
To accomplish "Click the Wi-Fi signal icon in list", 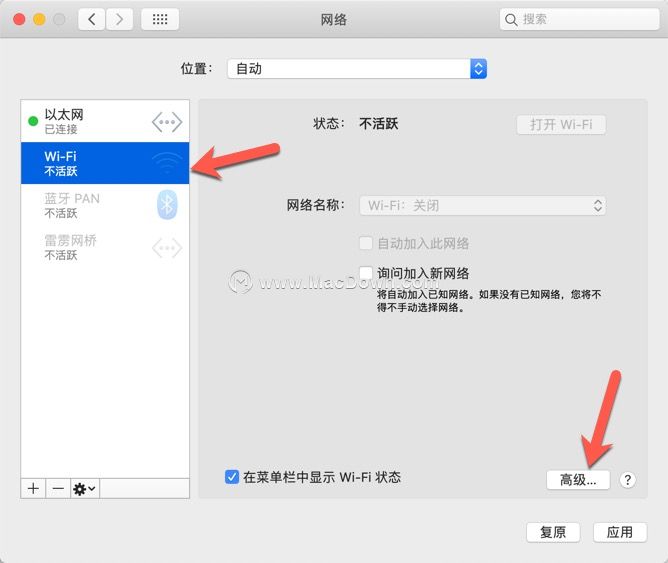I will pyautogui.click(x=167, y=163).
